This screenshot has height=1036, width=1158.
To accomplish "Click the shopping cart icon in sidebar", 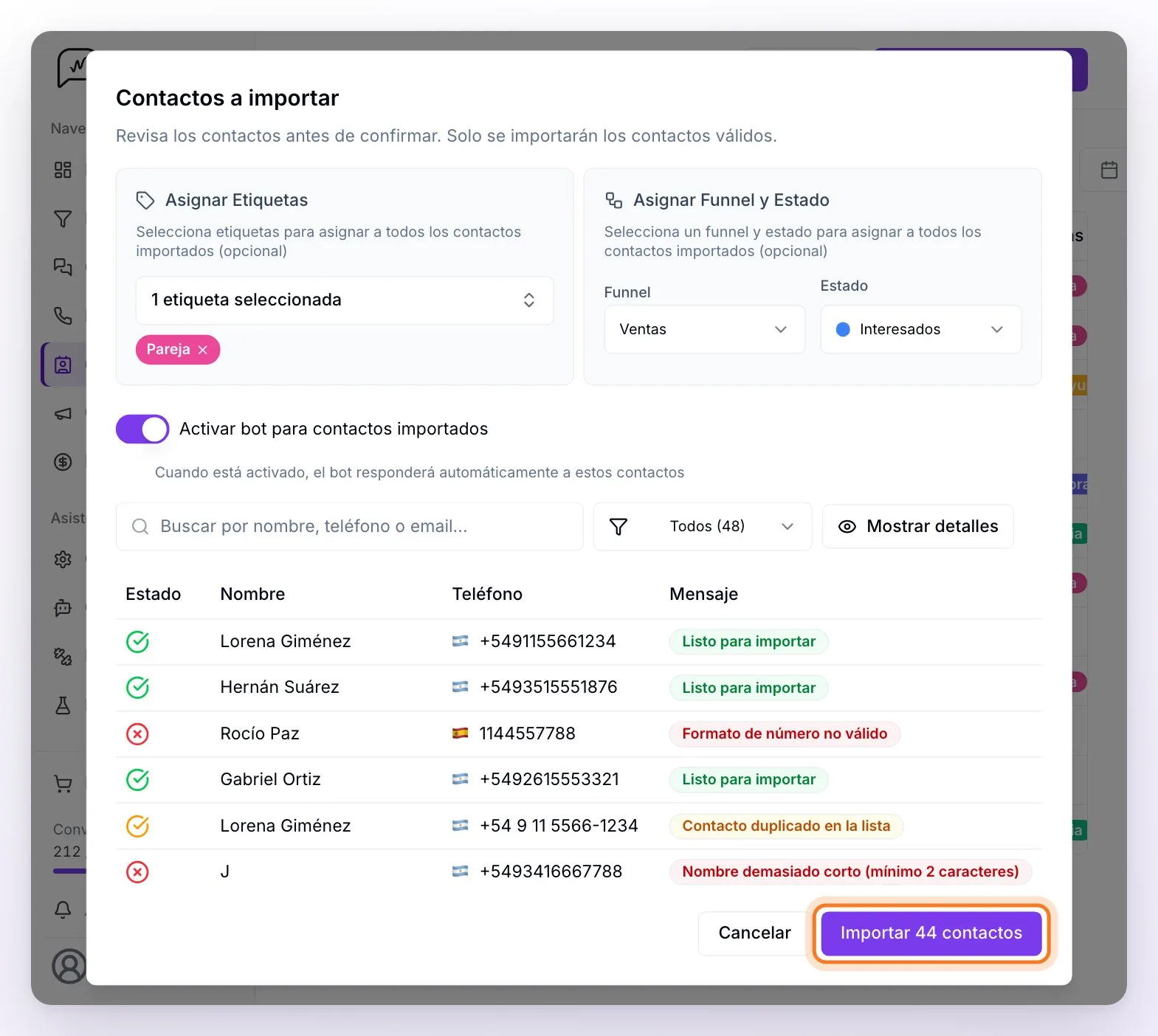I will click(x=63, y=784).
